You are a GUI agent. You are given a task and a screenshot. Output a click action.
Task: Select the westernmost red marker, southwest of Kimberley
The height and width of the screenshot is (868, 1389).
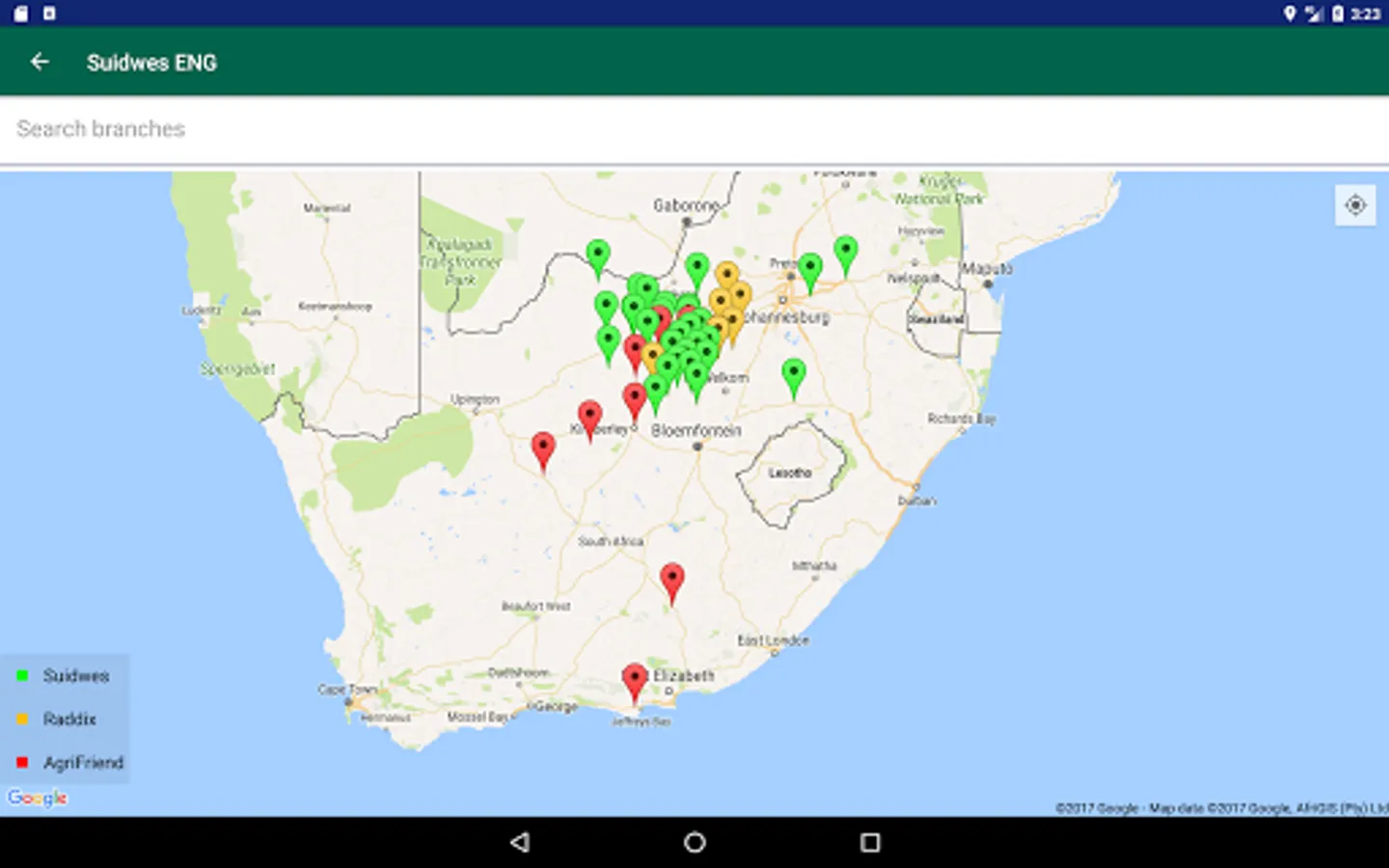[x=544, y=451]
